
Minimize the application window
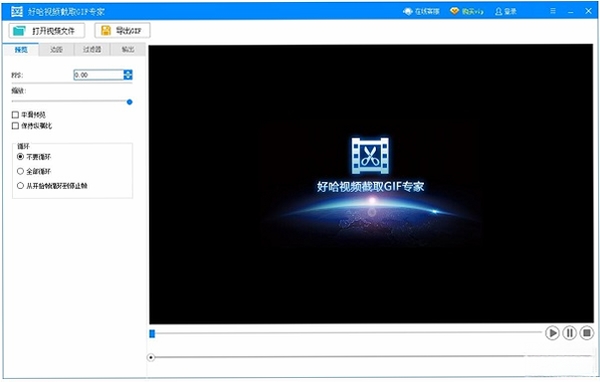point(571,11)
